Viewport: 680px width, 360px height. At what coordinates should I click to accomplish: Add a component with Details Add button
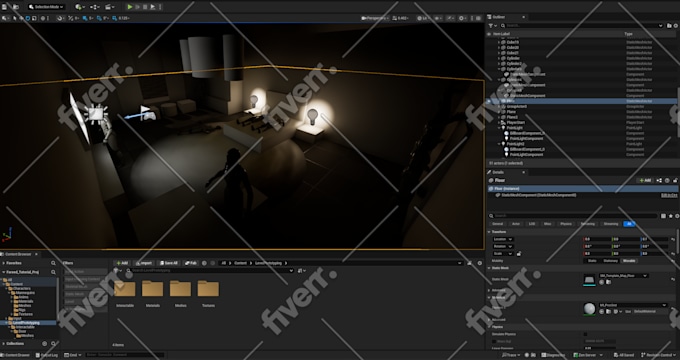pos(645,180)
